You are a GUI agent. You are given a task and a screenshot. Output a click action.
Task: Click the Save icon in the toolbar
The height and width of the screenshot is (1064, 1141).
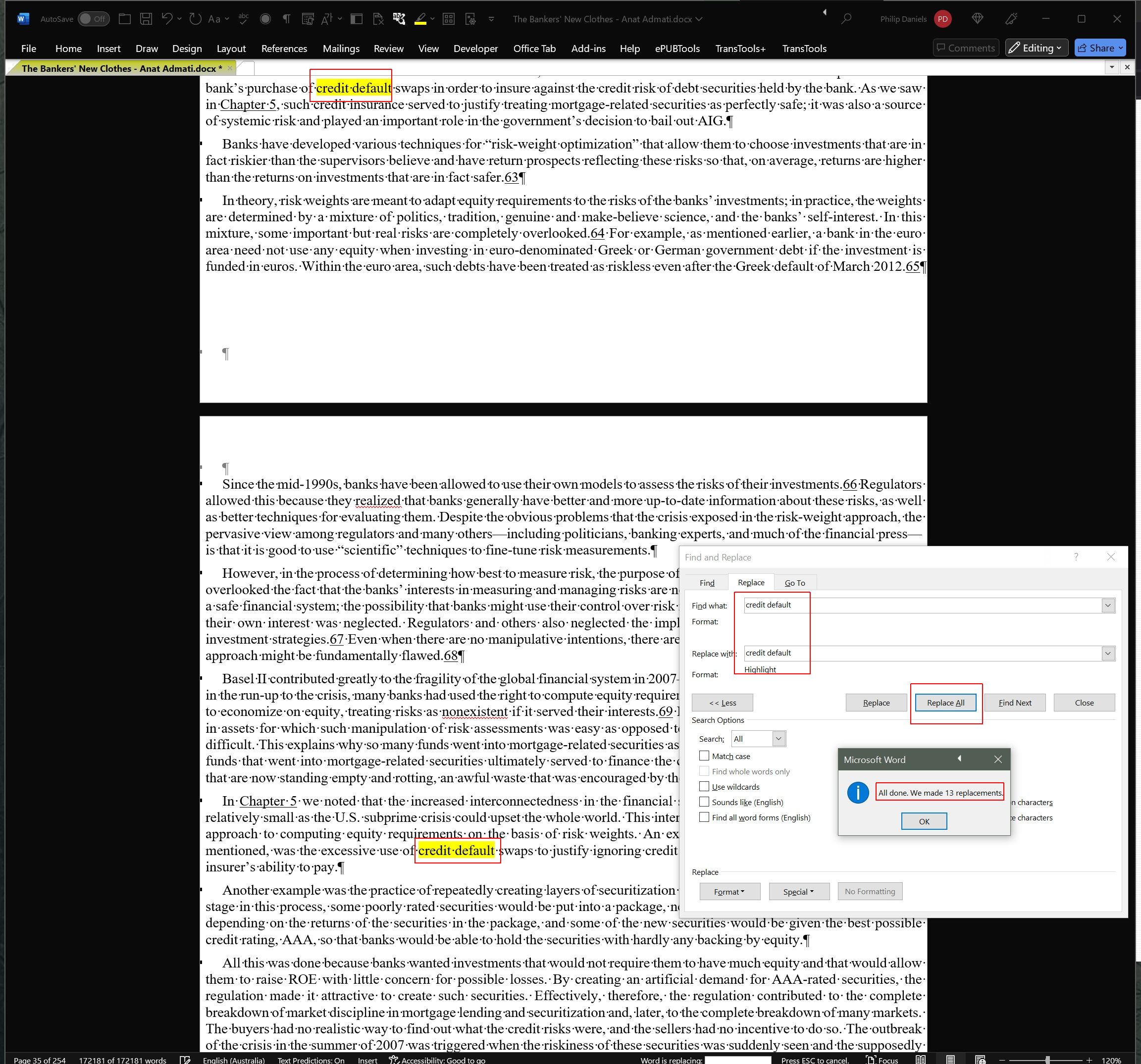pyautogui.click(x=147, y=19)
